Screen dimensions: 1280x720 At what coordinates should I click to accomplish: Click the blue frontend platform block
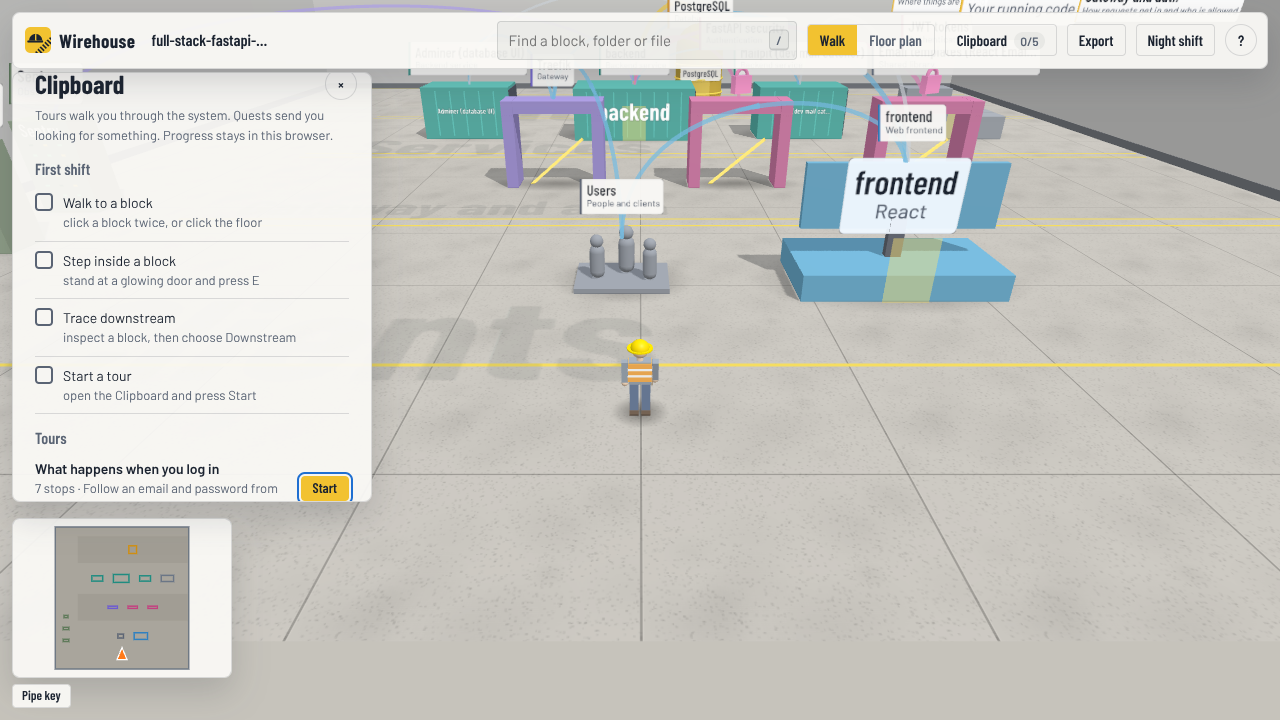tap(898, 268)
